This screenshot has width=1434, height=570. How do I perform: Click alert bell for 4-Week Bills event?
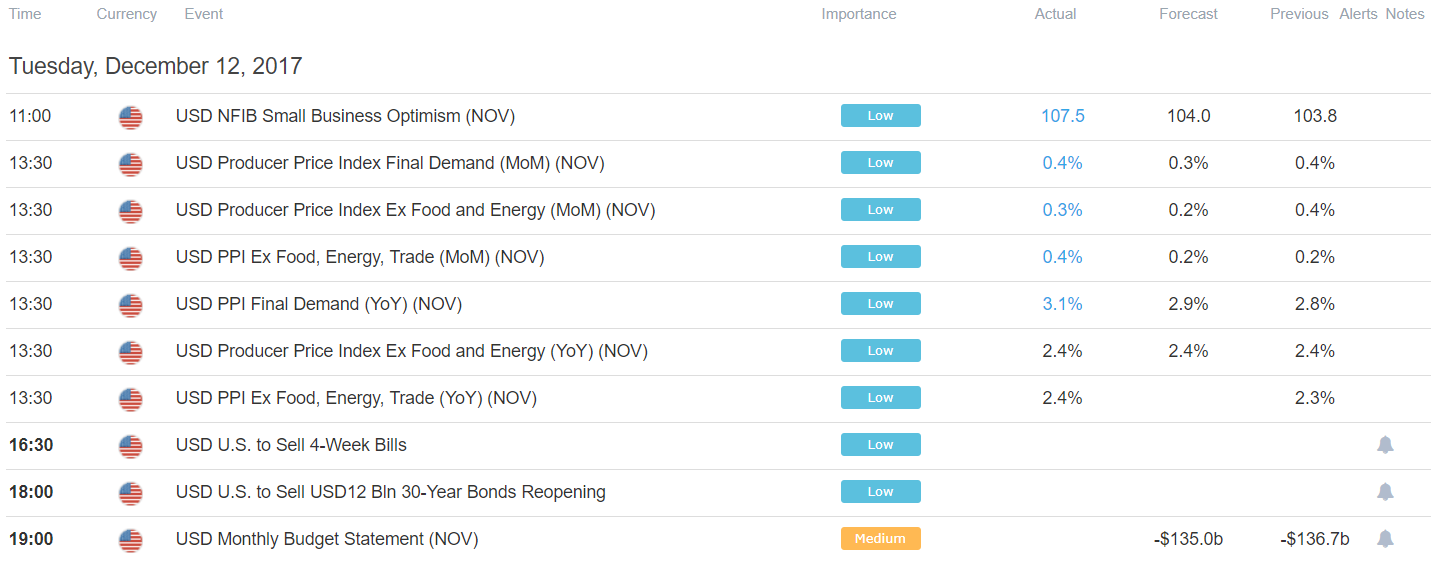coord(1385,445)
